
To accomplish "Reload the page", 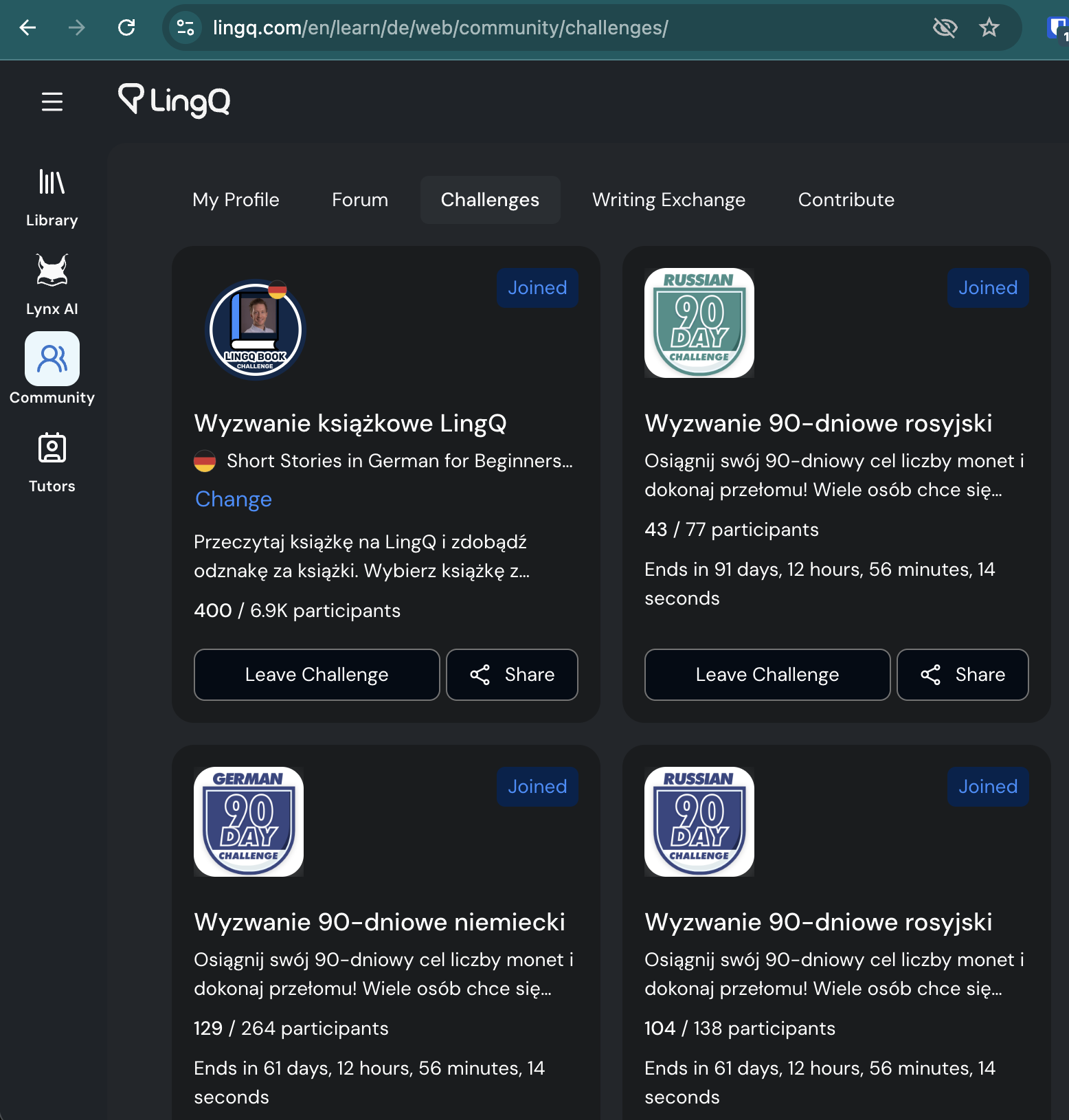I will [126, 27].
